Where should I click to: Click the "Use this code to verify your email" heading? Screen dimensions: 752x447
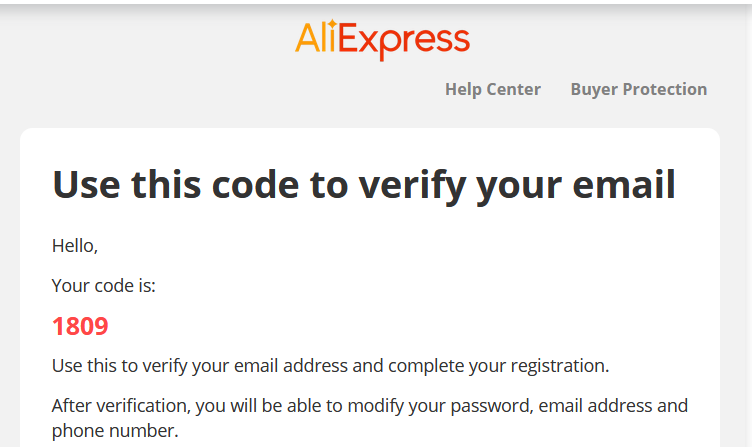click(364, 186)
